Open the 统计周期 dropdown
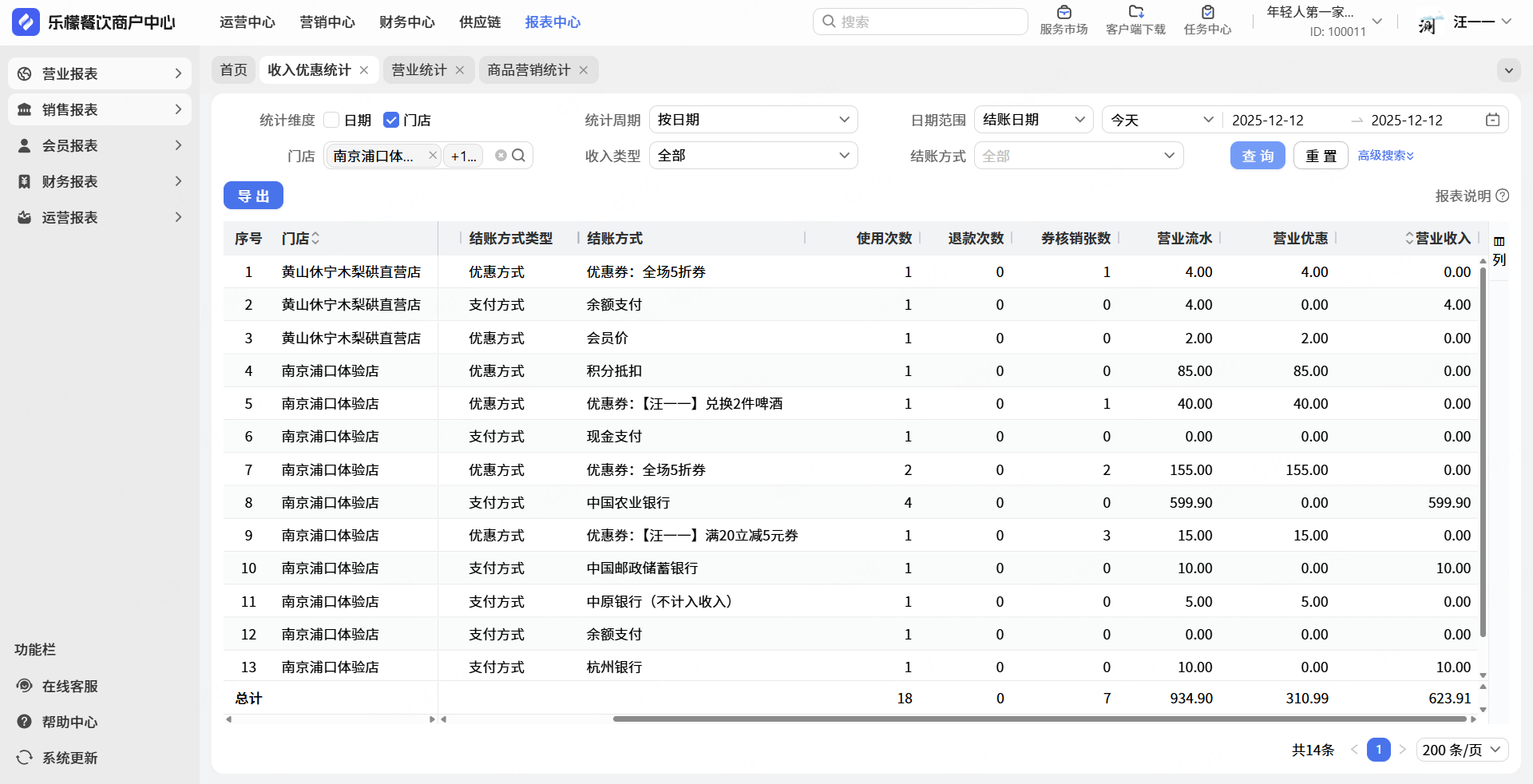The width and height of the screenshot is (1533, 784). (753, 120)
